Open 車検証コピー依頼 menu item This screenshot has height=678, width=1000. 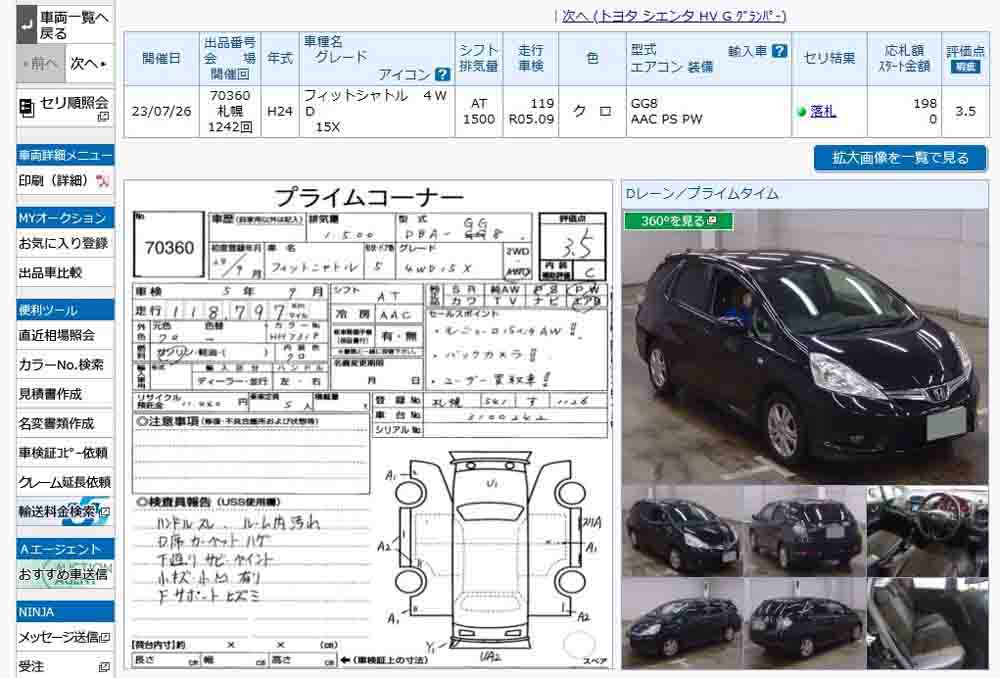click(64, 453)
